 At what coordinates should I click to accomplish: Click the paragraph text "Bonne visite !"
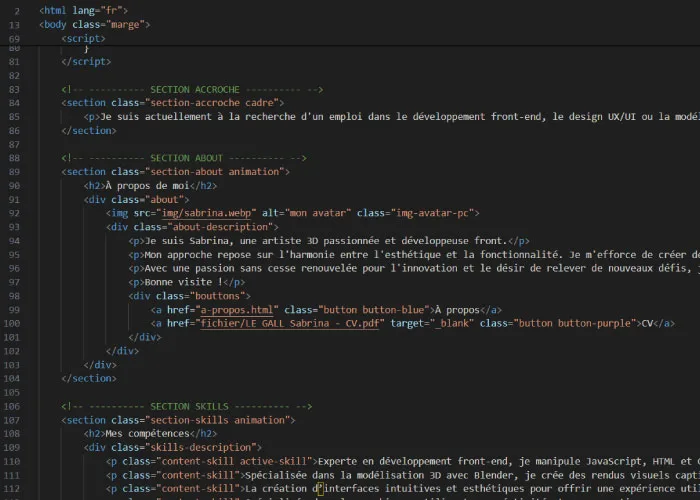coord(183,282)
